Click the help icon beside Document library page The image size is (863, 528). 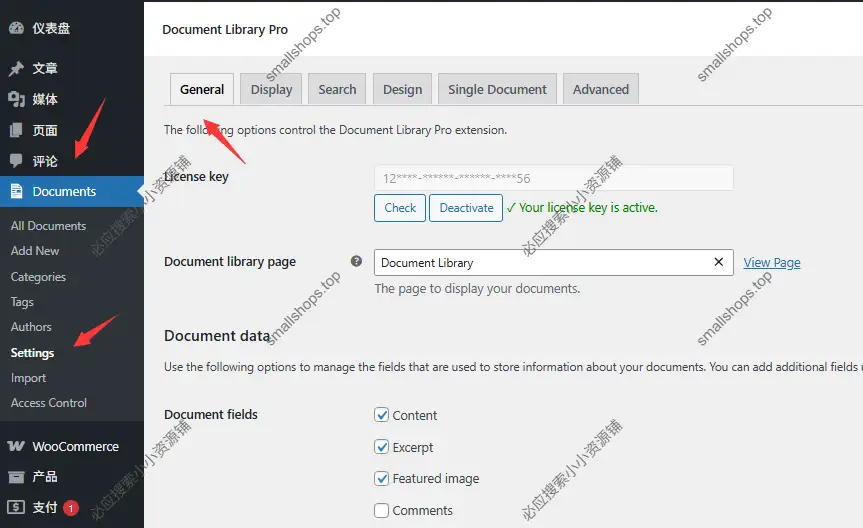(356, 261)
